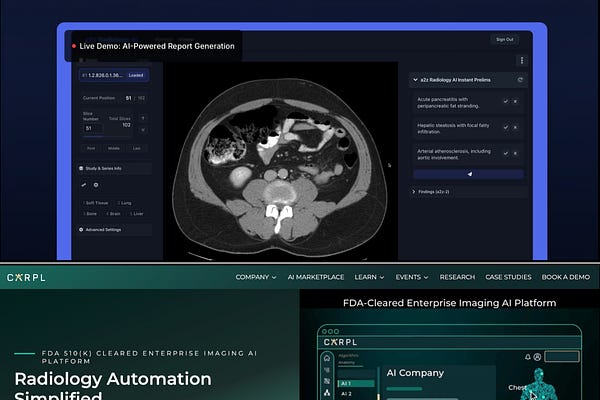Screen dimensions: 600x400
Task: Open the three-dot options menu
Action: (522, 60)
